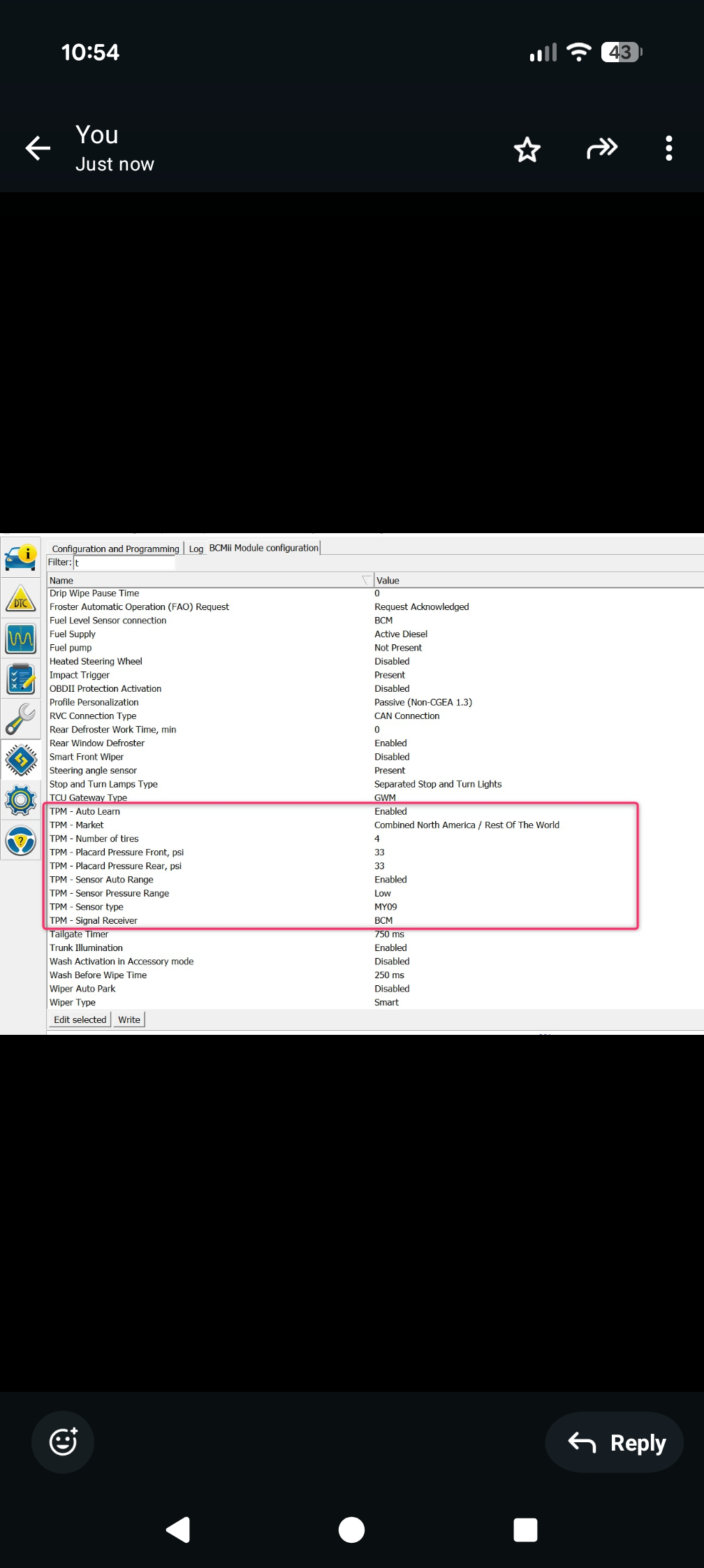Screen dimensions: 704x1568
Task: Open the chip module configuration icon
Action: click(x=21, y=760)
